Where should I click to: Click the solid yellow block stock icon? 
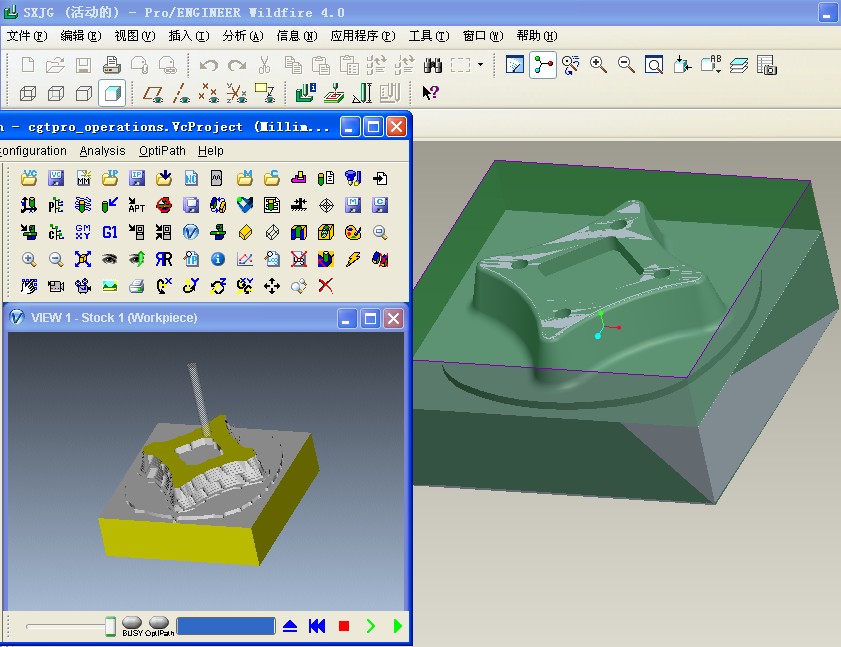click(x=245, y=232)
